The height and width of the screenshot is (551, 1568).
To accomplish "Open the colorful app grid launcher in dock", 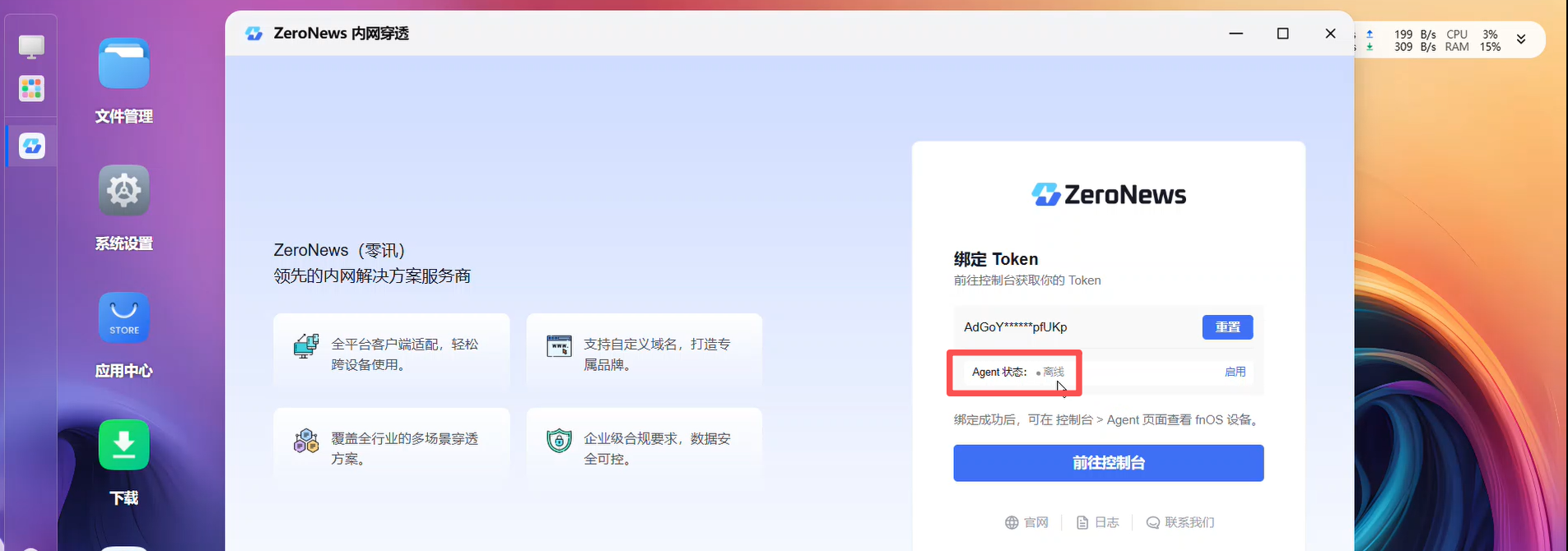I will pos(32,89).
